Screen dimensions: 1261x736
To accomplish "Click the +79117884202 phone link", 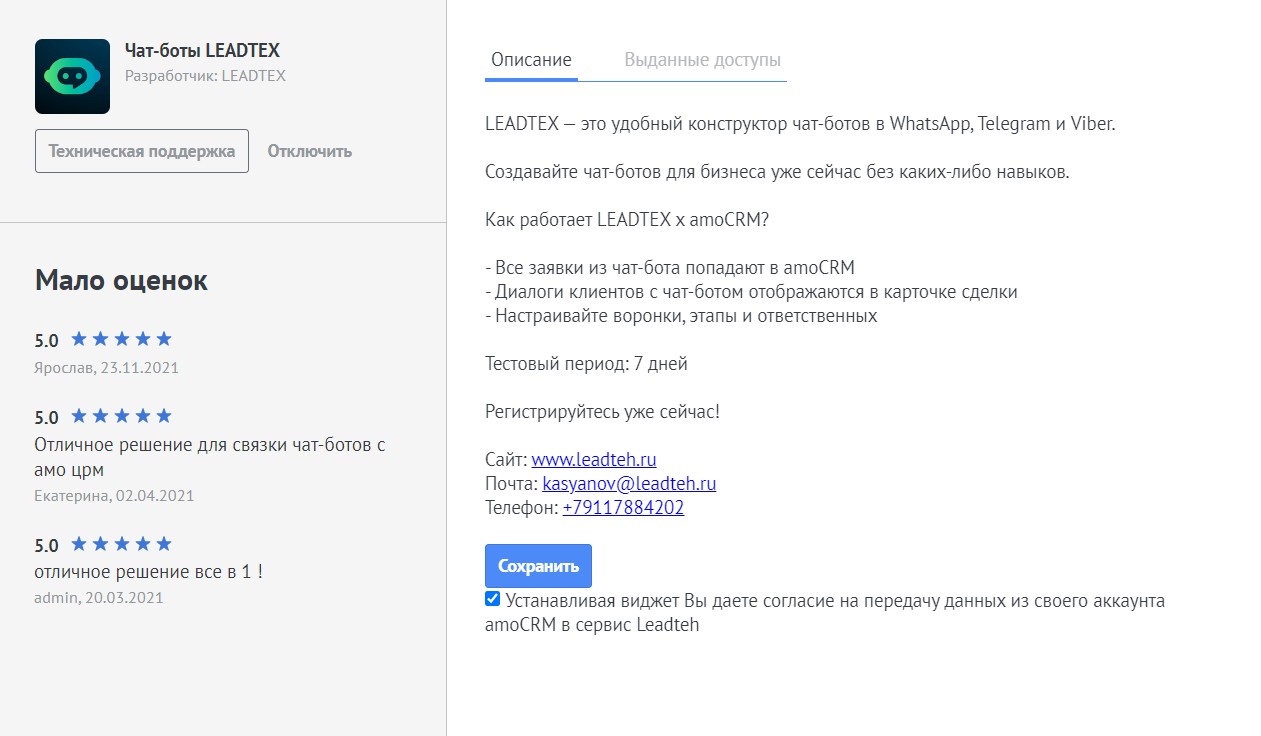I will 623,508.
